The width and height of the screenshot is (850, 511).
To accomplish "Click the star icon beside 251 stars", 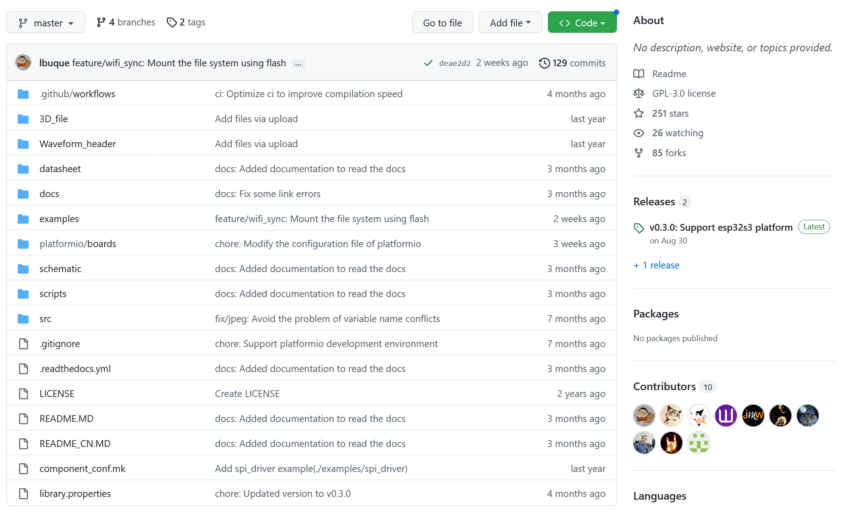I will [639, 113].
